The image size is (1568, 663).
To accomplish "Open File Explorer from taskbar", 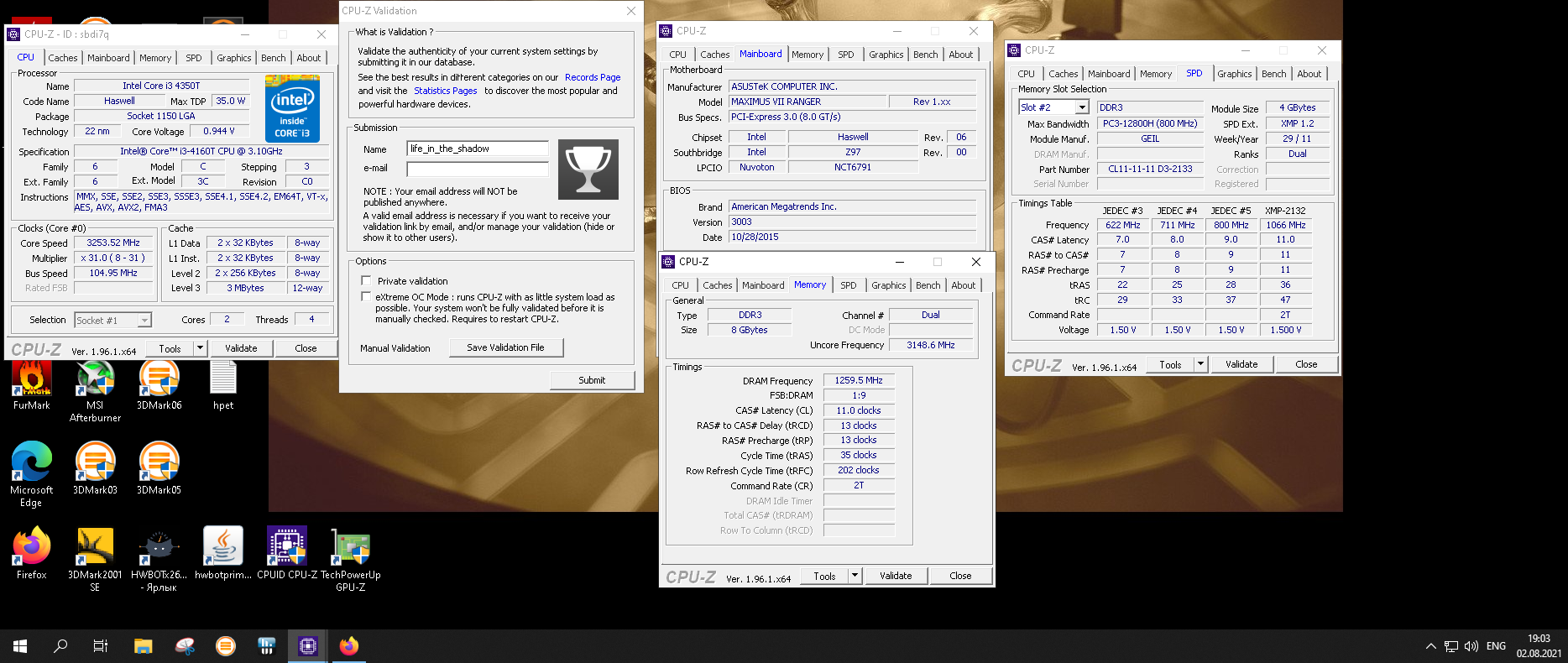I will pos(144,646).
